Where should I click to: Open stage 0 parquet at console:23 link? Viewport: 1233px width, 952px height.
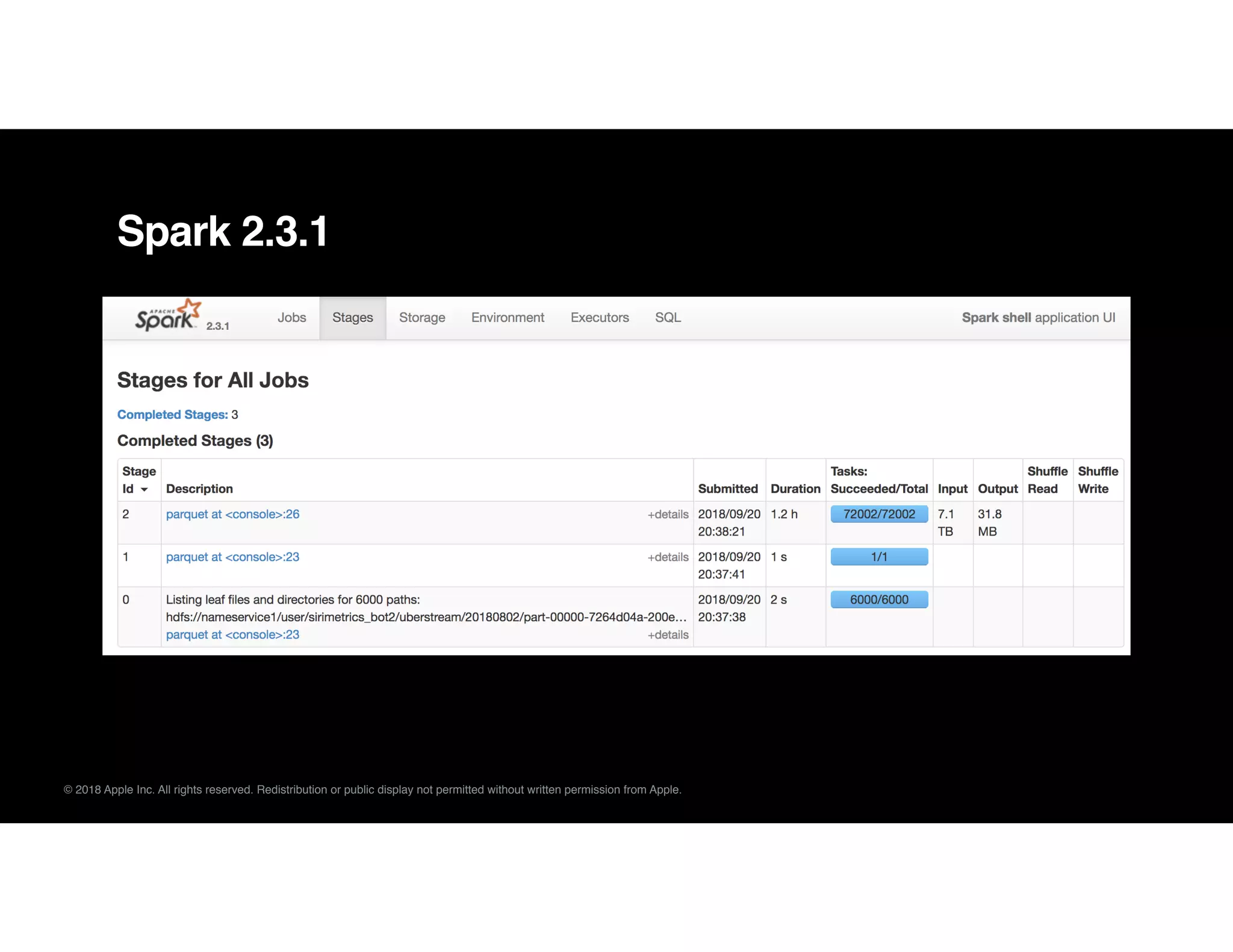click(232, 635)
